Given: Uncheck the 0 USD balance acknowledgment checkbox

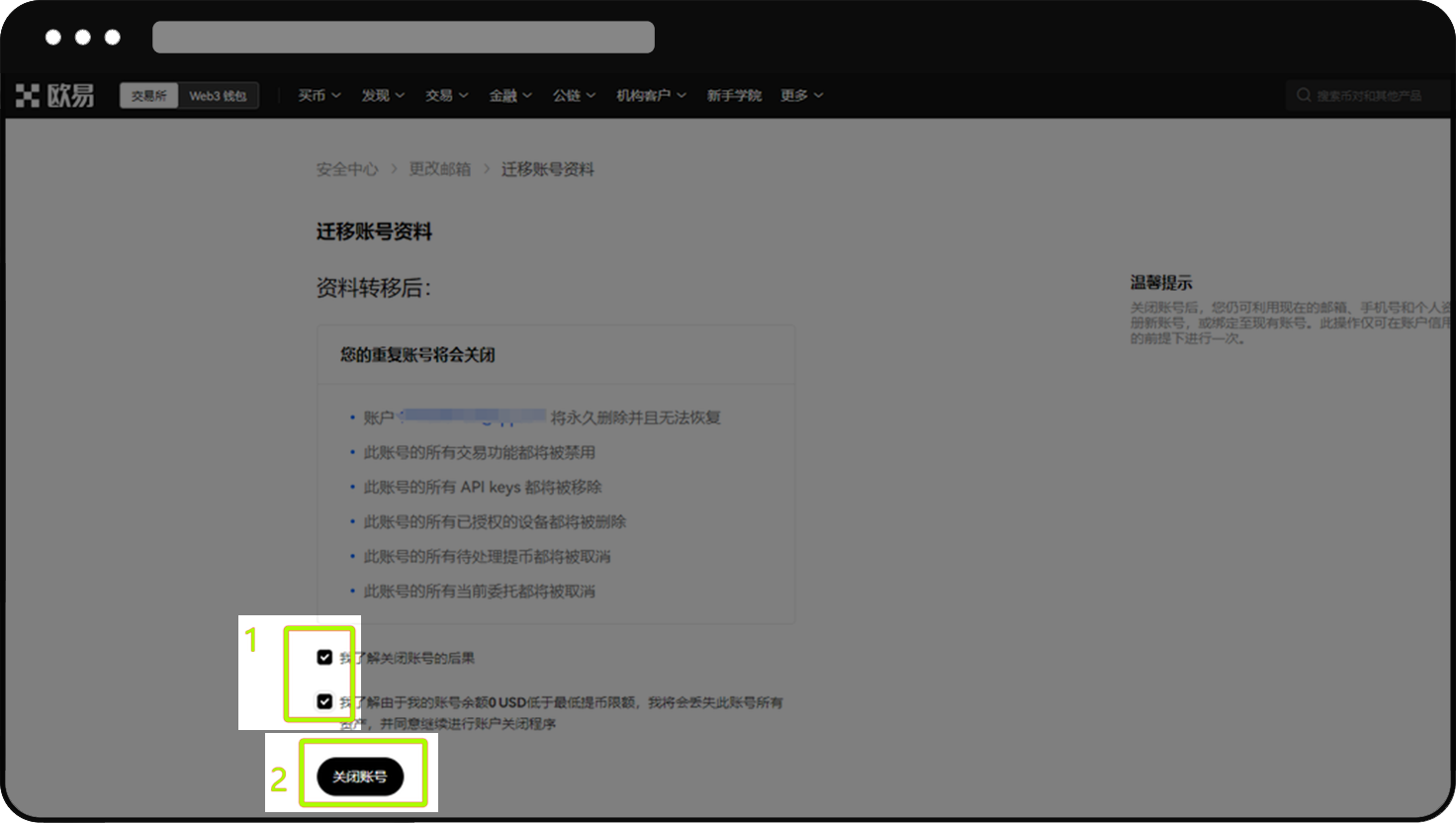Looking at the screenshot, I should click(x=324, y=701).
